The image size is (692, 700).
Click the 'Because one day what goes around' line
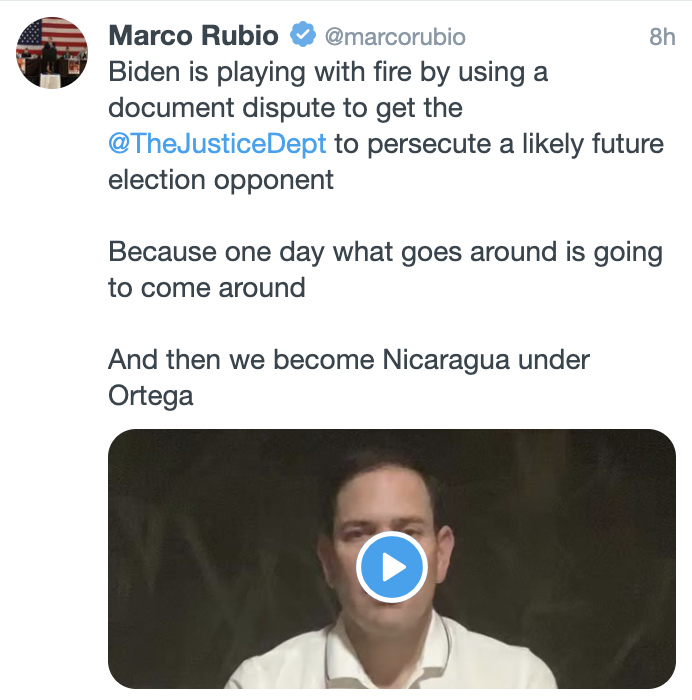(386, 252)
